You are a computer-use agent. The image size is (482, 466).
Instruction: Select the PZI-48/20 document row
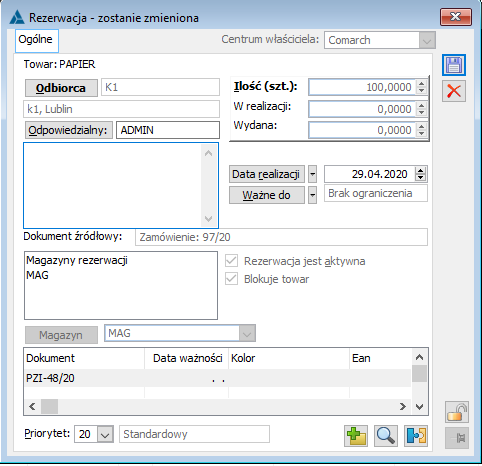pos(218,378)
